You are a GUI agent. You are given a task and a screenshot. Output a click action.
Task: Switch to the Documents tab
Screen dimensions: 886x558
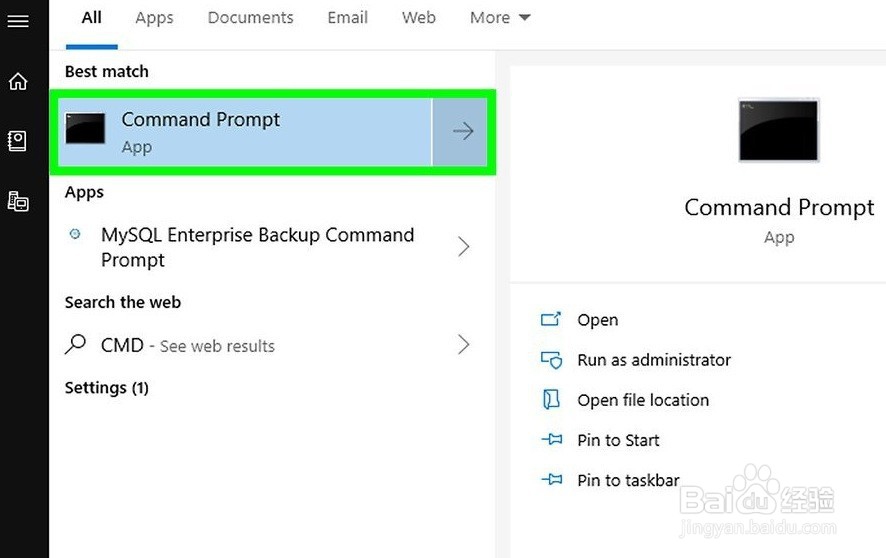tap(250, 18)
